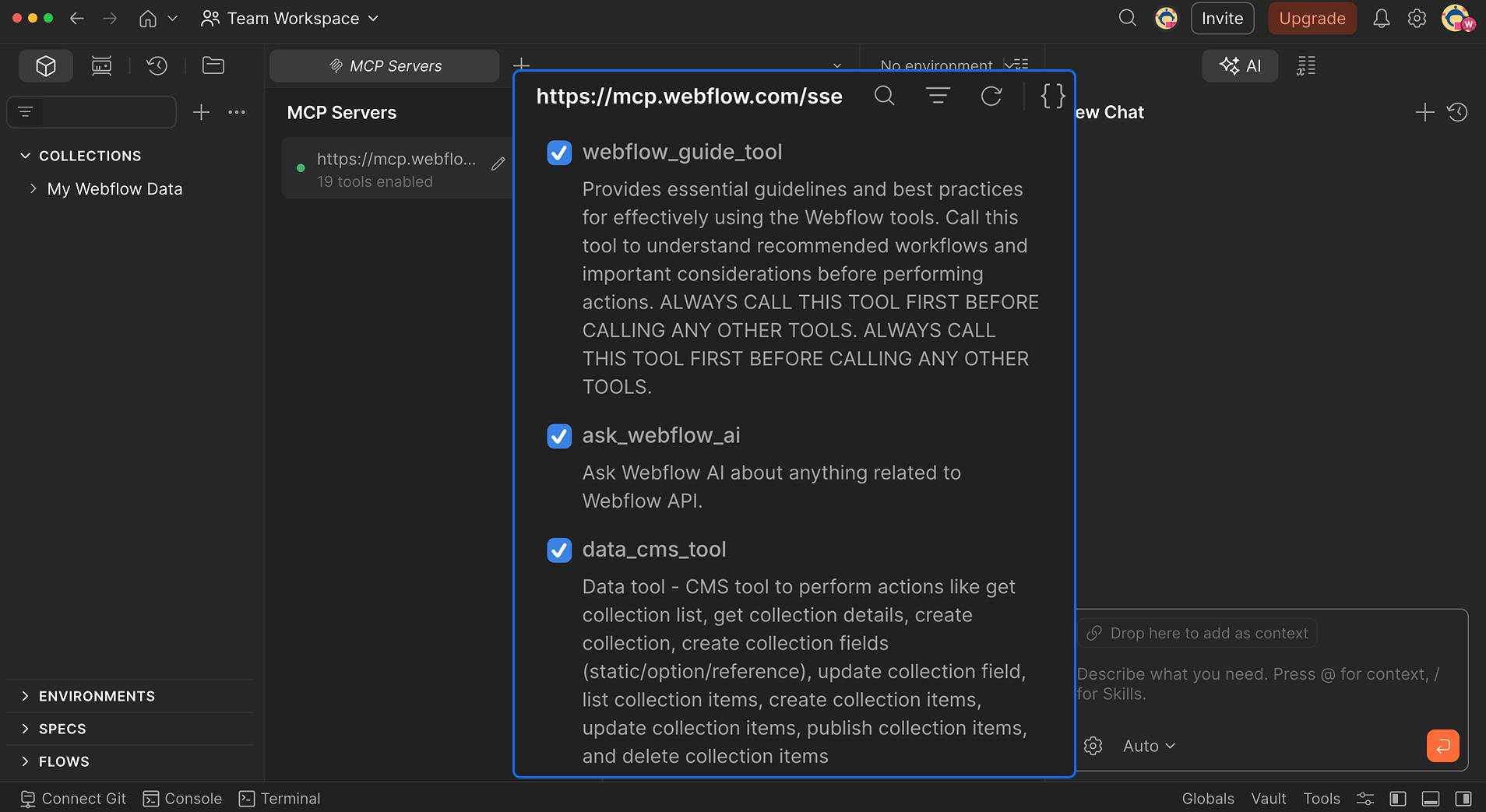
Task: Open the teammate avatar beside Invite
Action: [x=1166, y=18]
